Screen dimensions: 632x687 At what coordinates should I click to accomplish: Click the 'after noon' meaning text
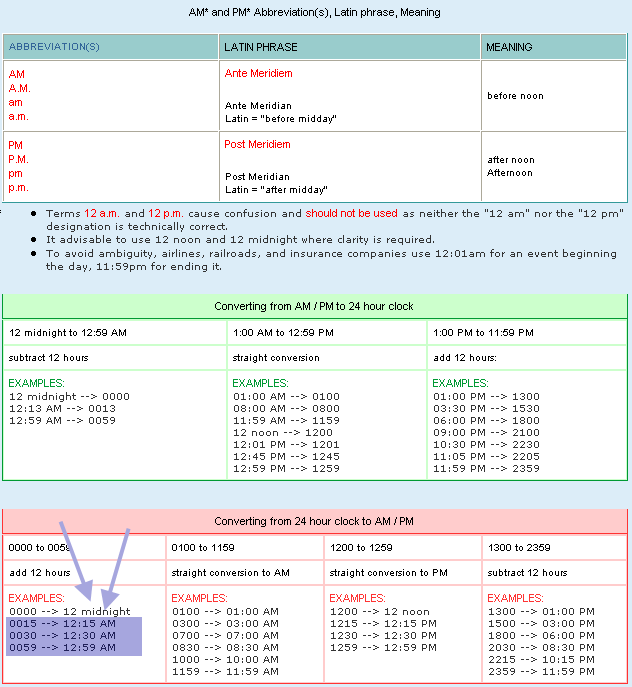(x=511, y=159)
